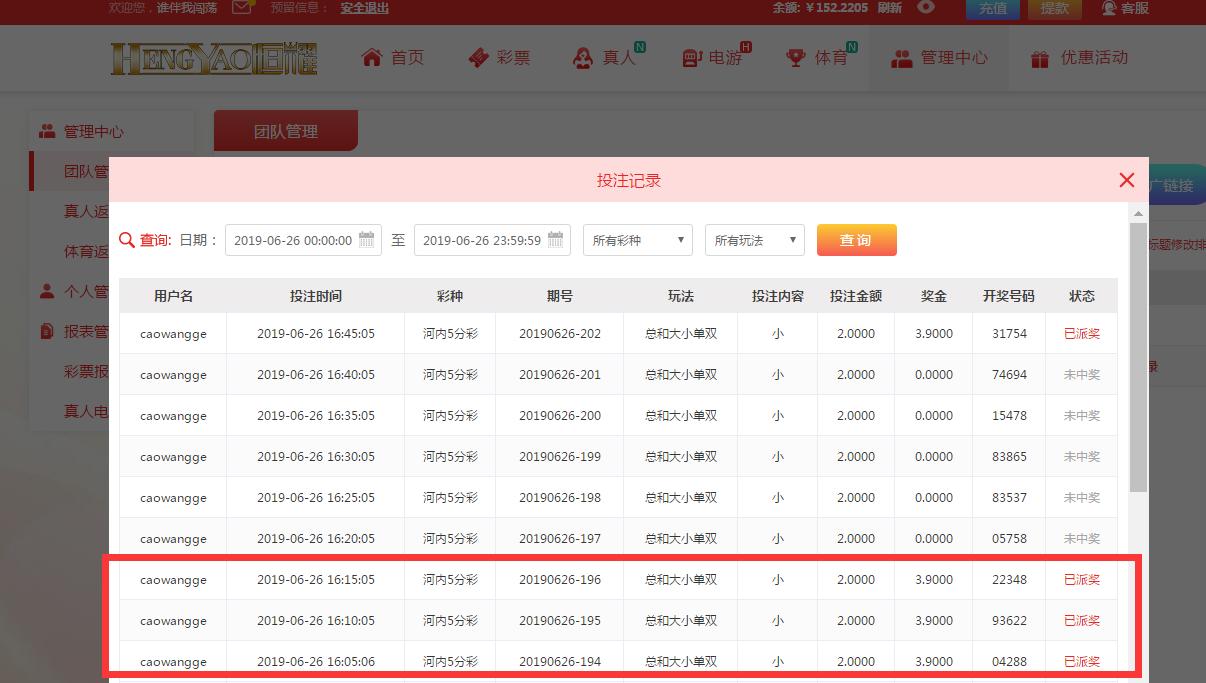The height and width of the screenshot is (683, 1206).
Task: Click 刷新 to refresh the balance
Action: pos(889,8)
